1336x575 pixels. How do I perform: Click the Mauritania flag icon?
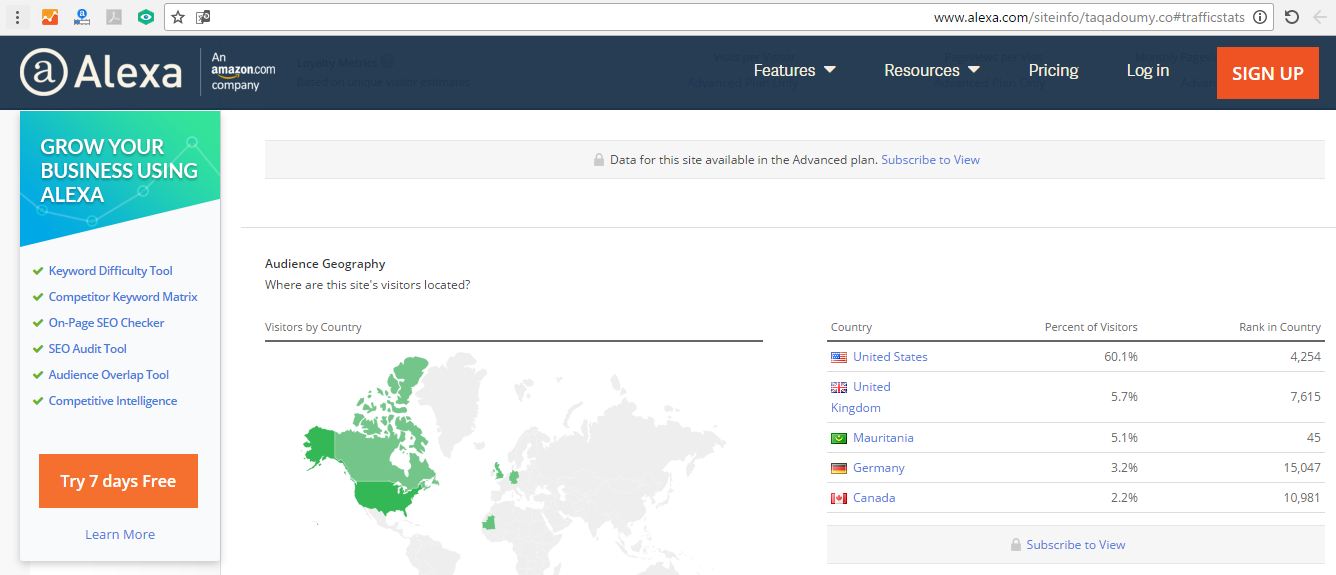[x=838, y=438]
